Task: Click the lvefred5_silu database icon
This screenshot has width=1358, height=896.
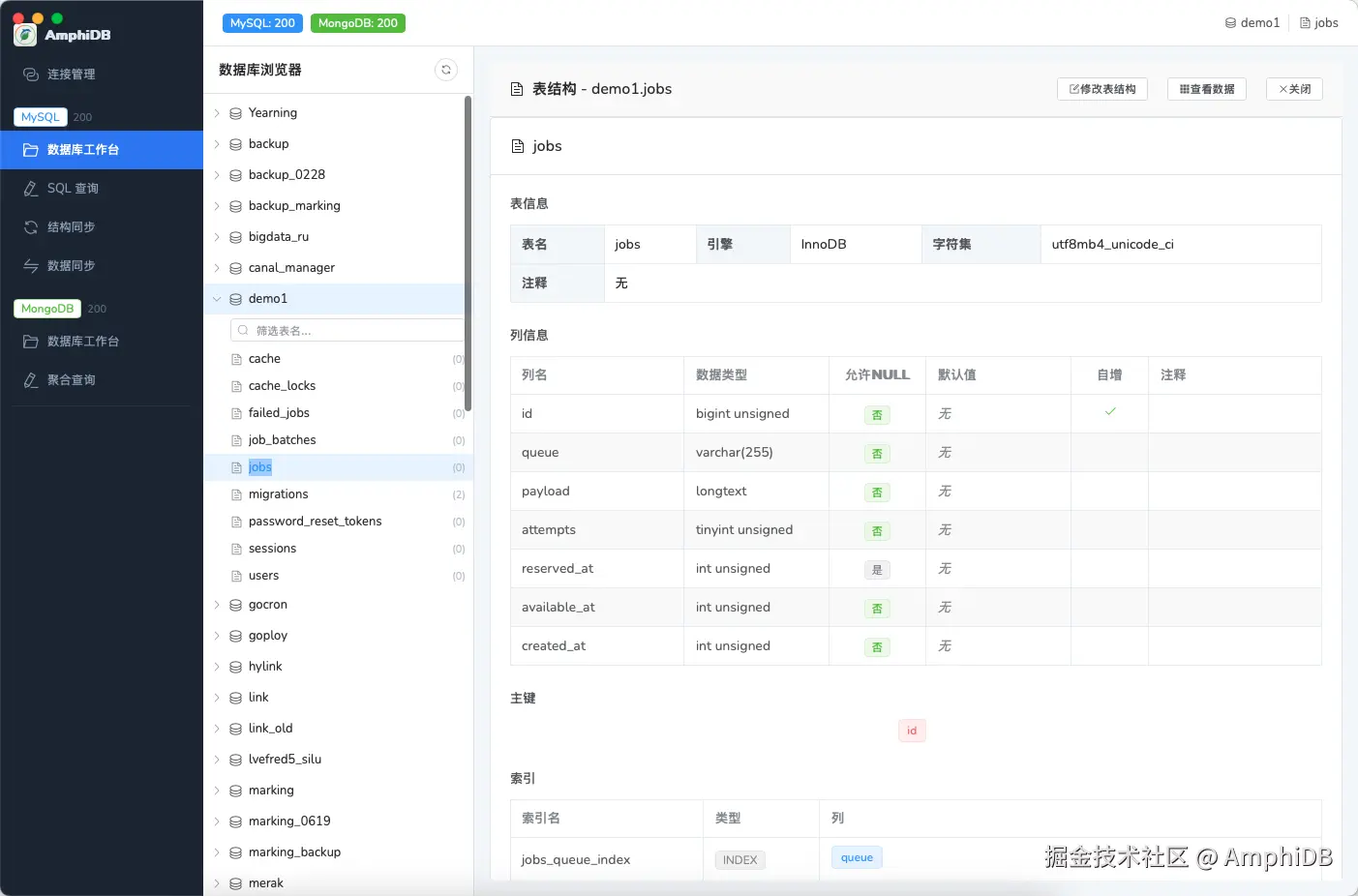Action: pyautogui.click(x=235, y=760)
